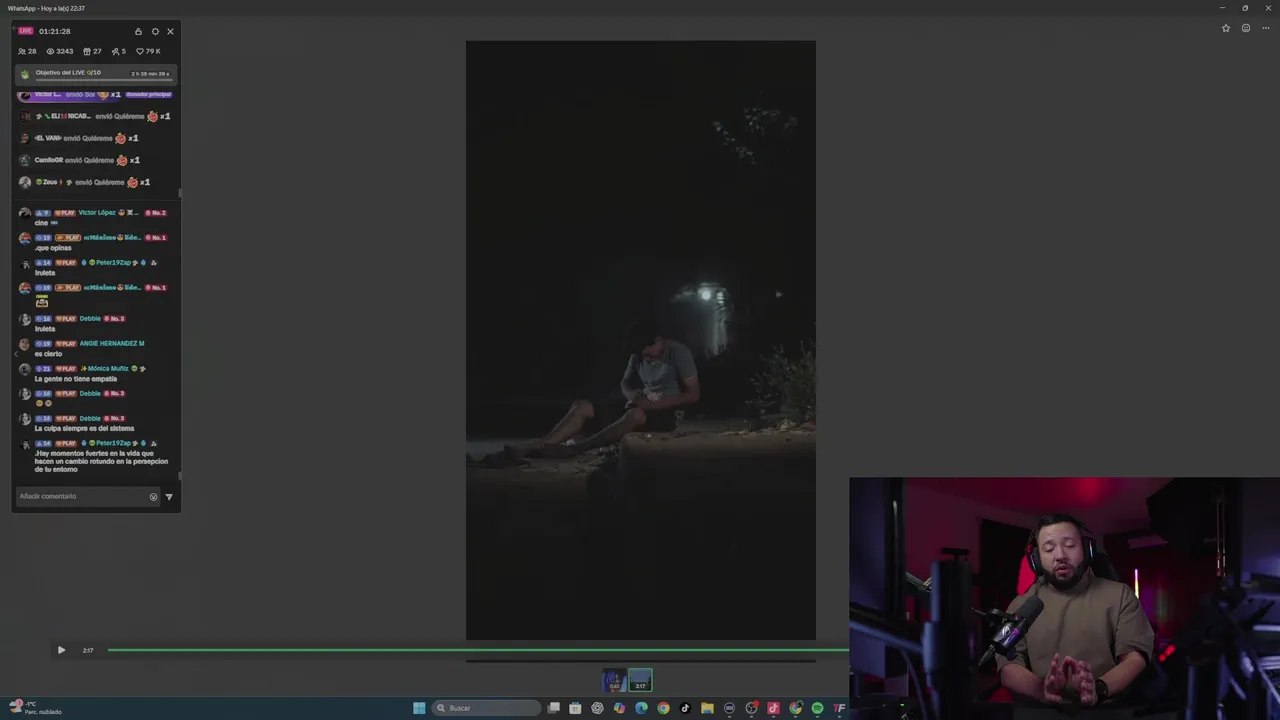Open the three-dot more options menu
Image resolution: width=1280 pixels, height=720 pixels.
pyautogui.click(x=1265, y=28)
